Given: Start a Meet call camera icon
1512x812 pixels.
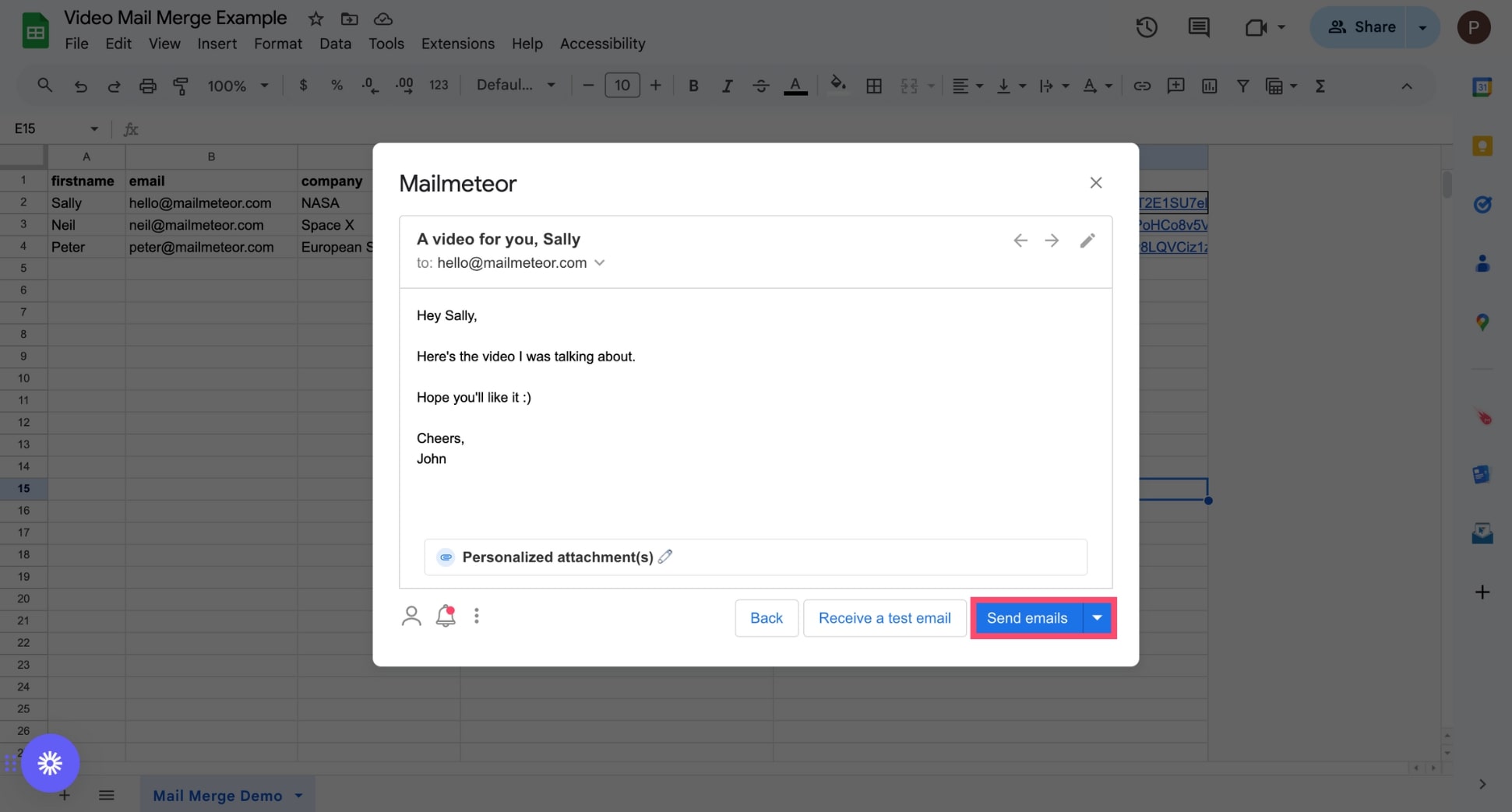Looking at the screenshot, I should [x=1256, y=27].
